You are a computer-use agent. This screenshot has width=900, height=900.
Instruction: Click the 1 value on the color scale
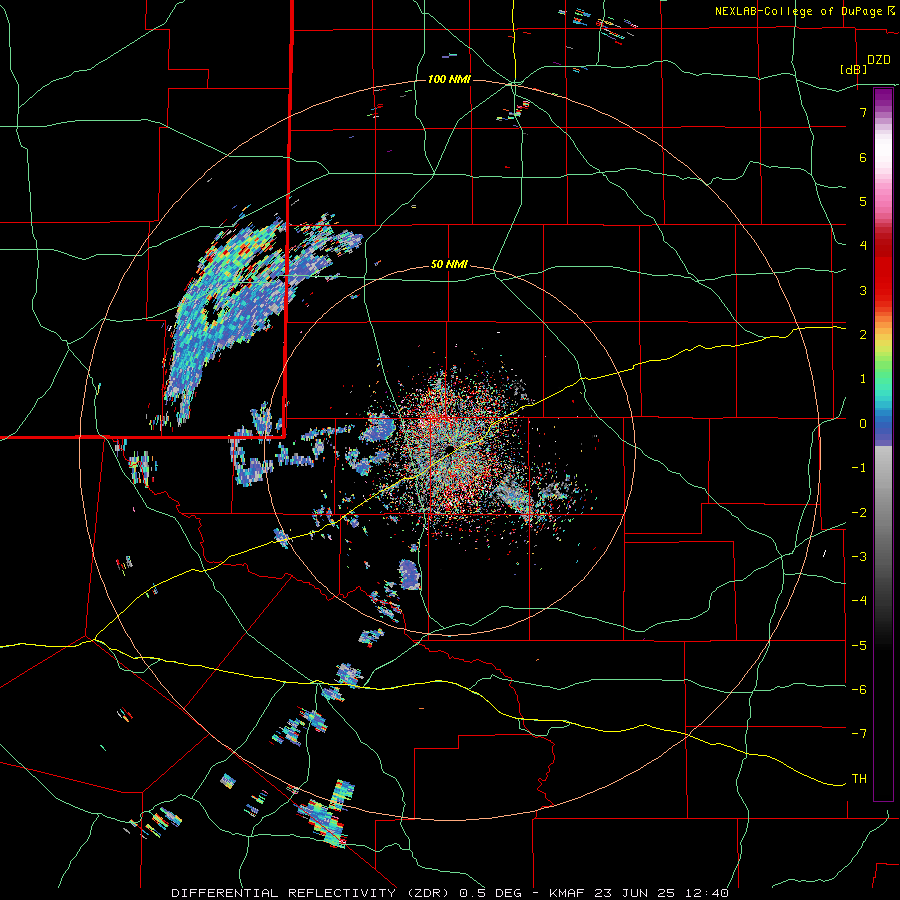[863, 379]
